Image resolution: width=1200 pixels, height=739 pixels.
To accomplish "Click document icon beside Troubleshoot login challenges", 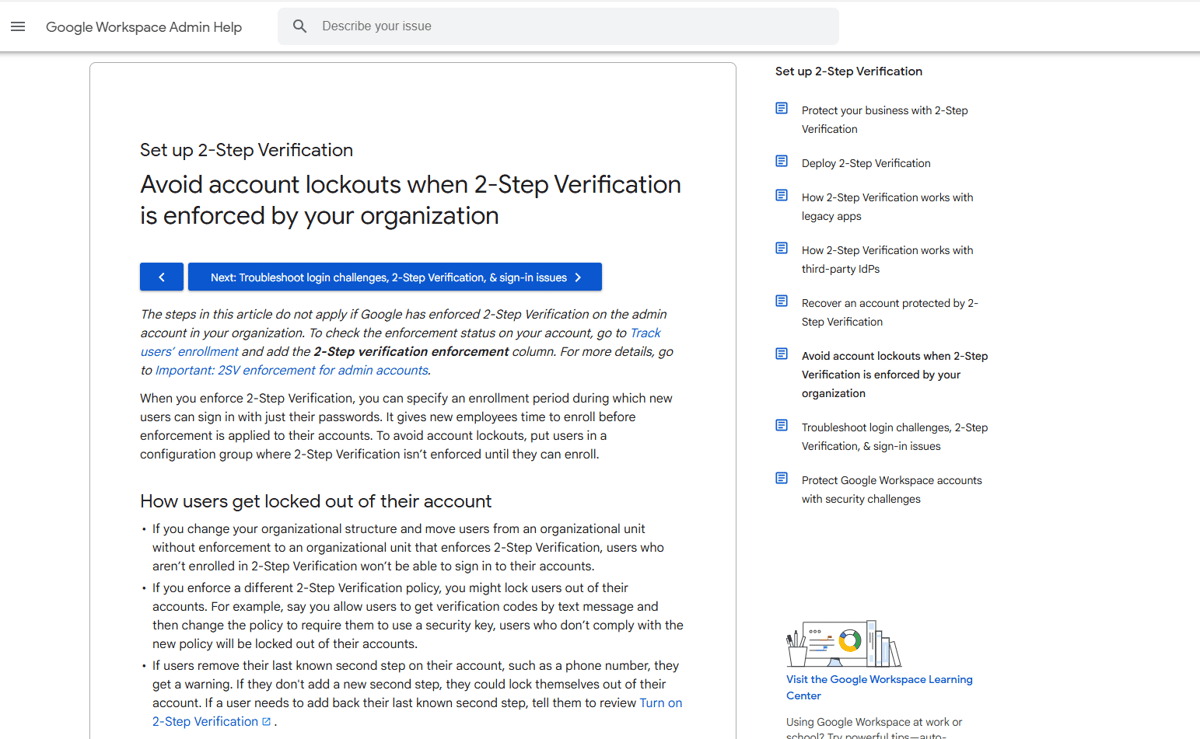I will coord(782,425).
